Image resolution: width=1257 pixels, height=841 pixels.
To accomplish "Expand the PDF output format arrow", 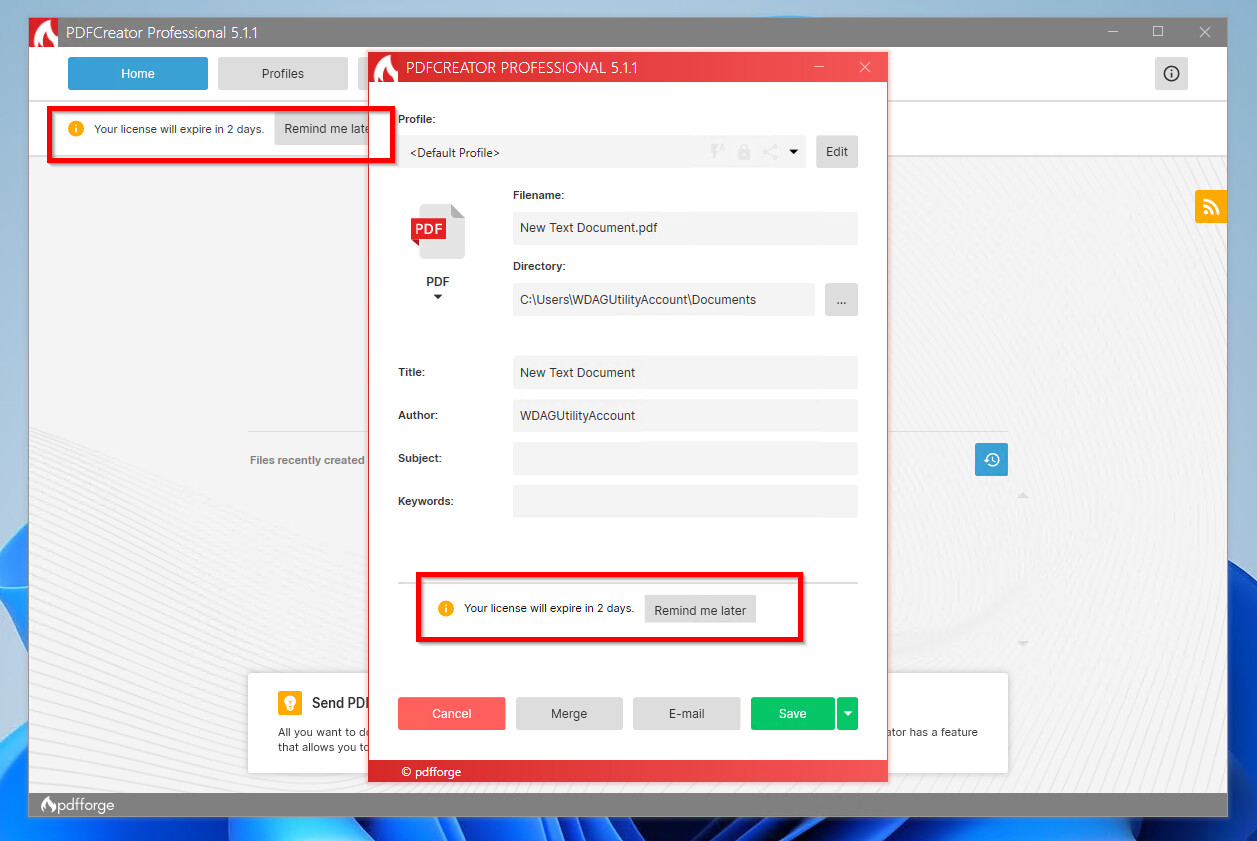I will (438, 297).
